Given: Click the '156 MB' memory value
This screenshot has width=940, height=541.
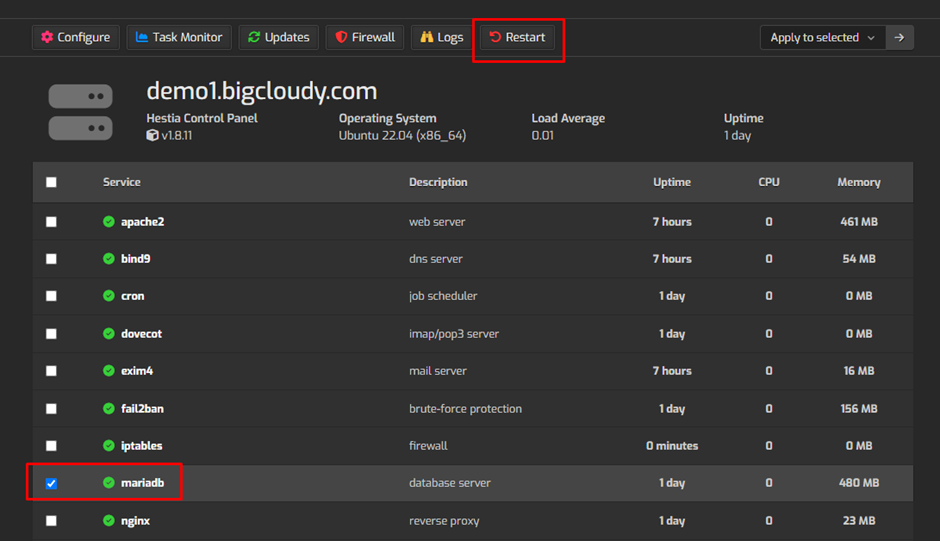Looking at the screenshot, I should 859,409.
